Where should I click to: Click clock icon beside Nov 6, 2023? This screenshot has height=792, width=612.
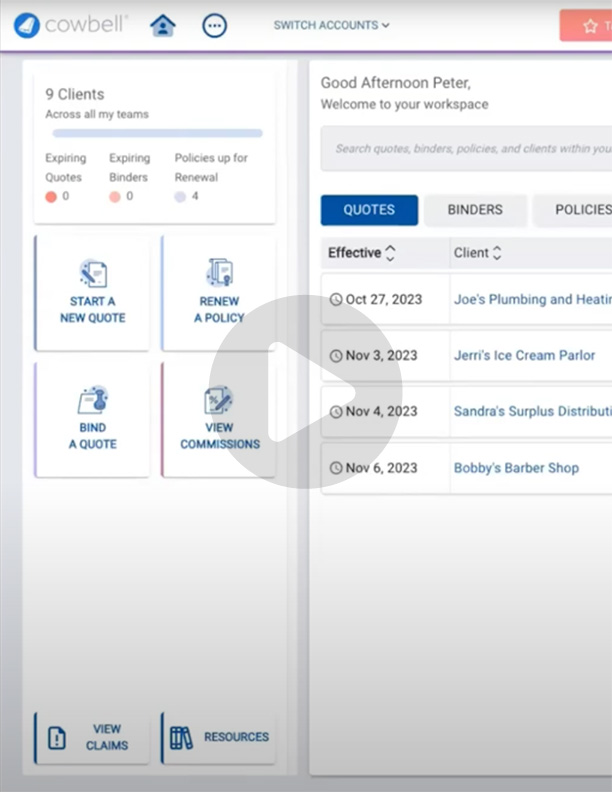tap(336, 468)
